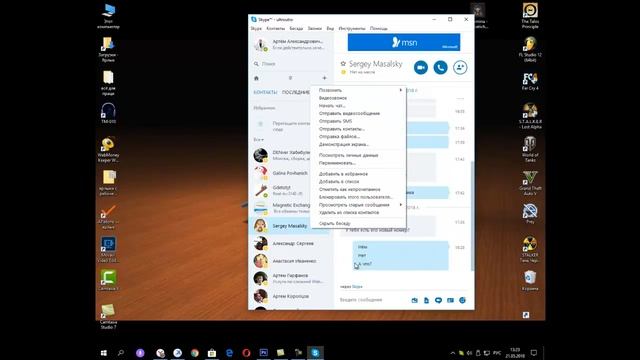
Task: Open Opera browser from the taskbar
Action: [x=246, y=353]
